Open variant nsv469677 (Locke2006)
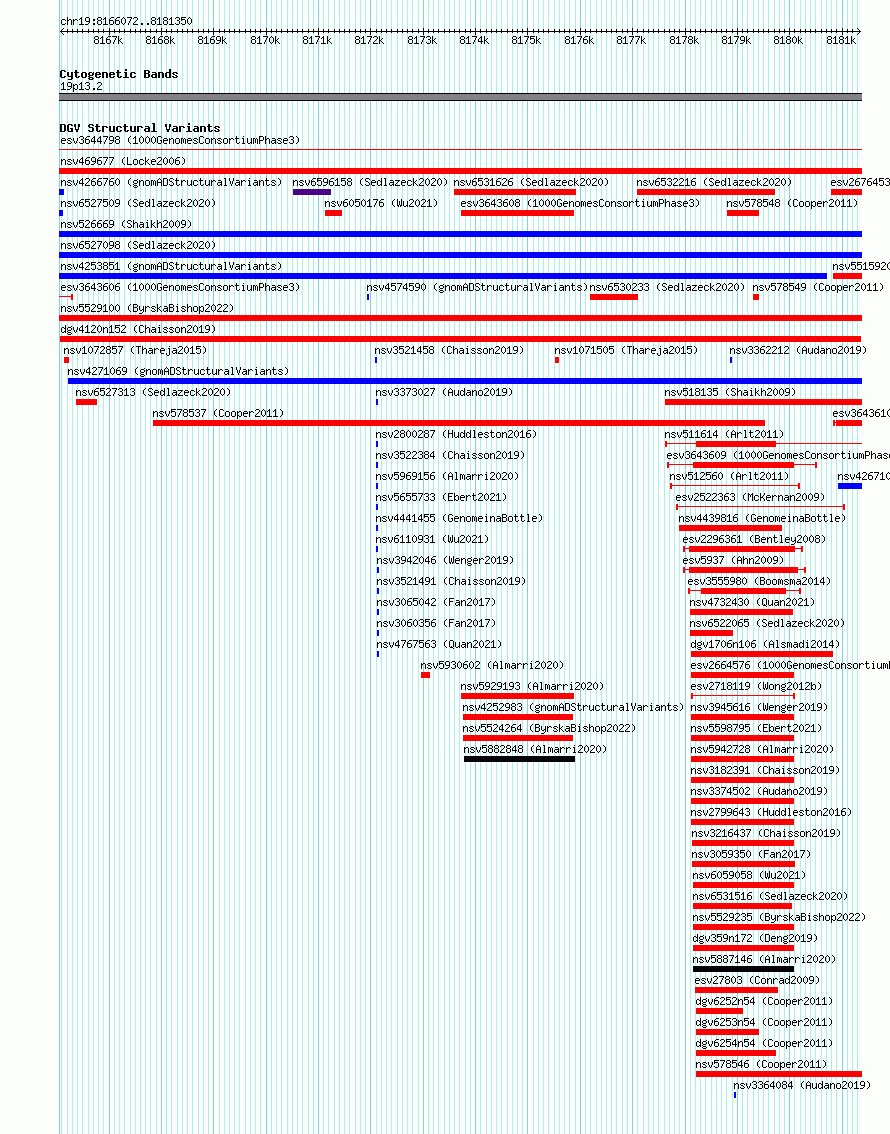Image resolution: width=890 pixels, height=1134 pixels. 123,161
